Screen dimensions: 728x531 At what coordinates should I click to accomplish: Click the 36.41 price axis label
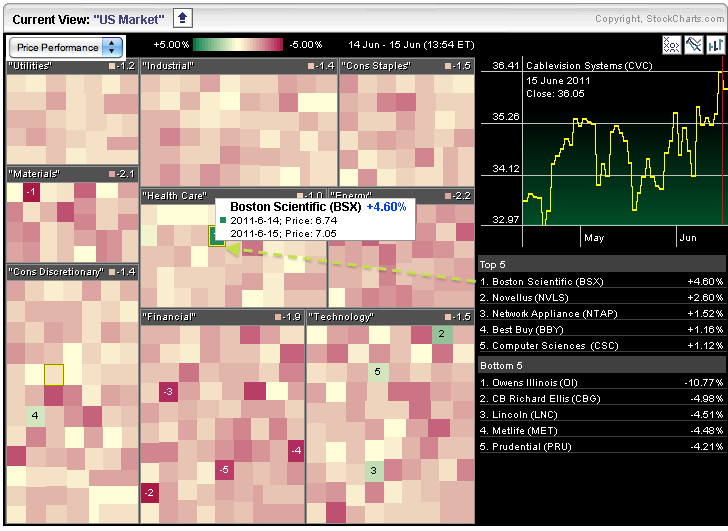pyautogui.click(x=506, y=66)
